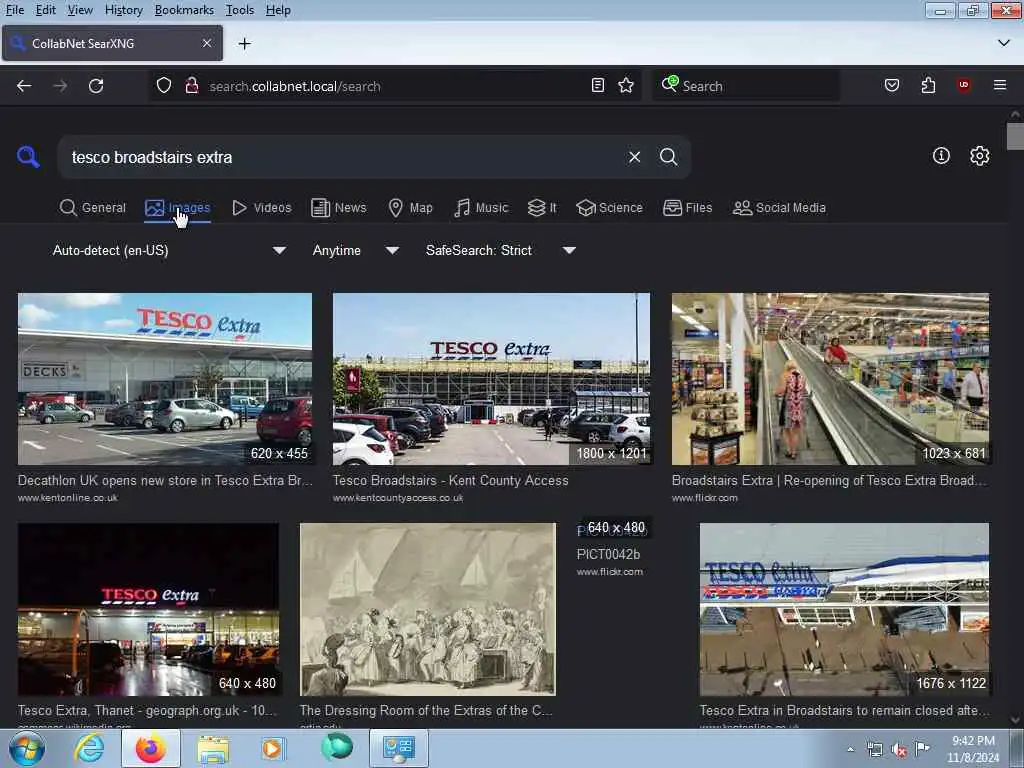Screen dimensions: 1024x768
Task: Click the browser Search box
Action: 746,86
